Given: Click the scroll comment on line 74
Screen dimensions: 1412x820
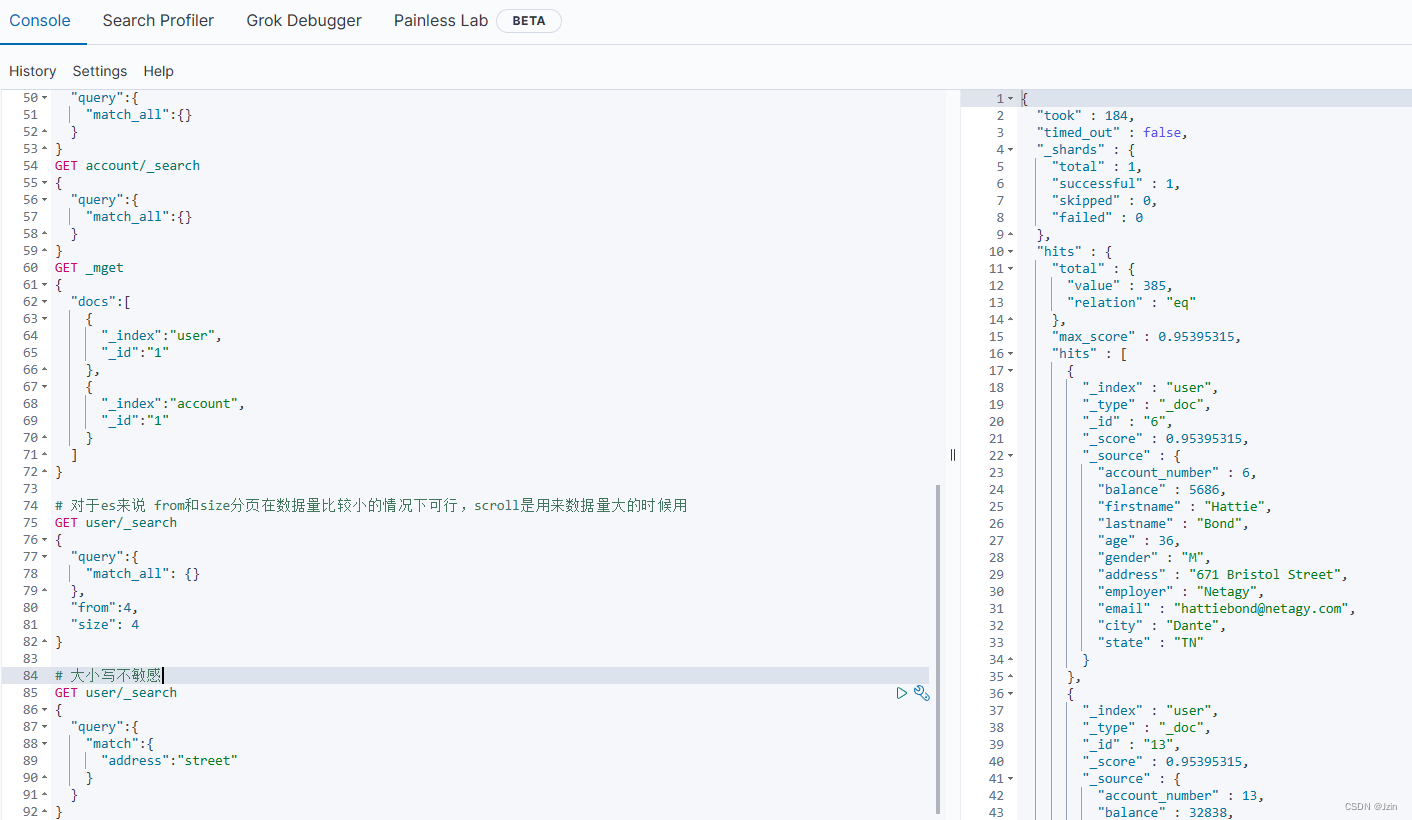Looking at the screenshot, I should (371, 506).
